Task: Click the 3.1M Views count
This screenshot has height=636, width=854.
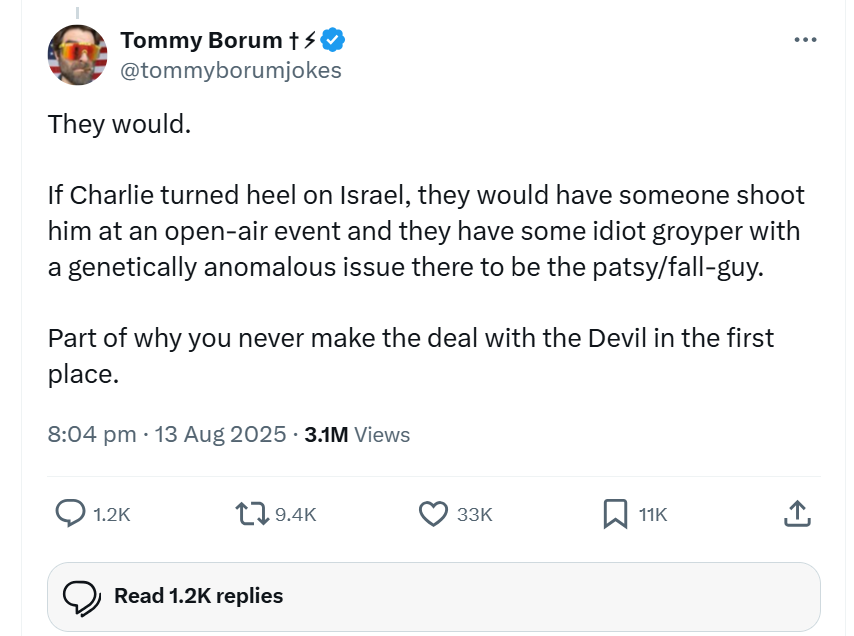Action: 357,435
